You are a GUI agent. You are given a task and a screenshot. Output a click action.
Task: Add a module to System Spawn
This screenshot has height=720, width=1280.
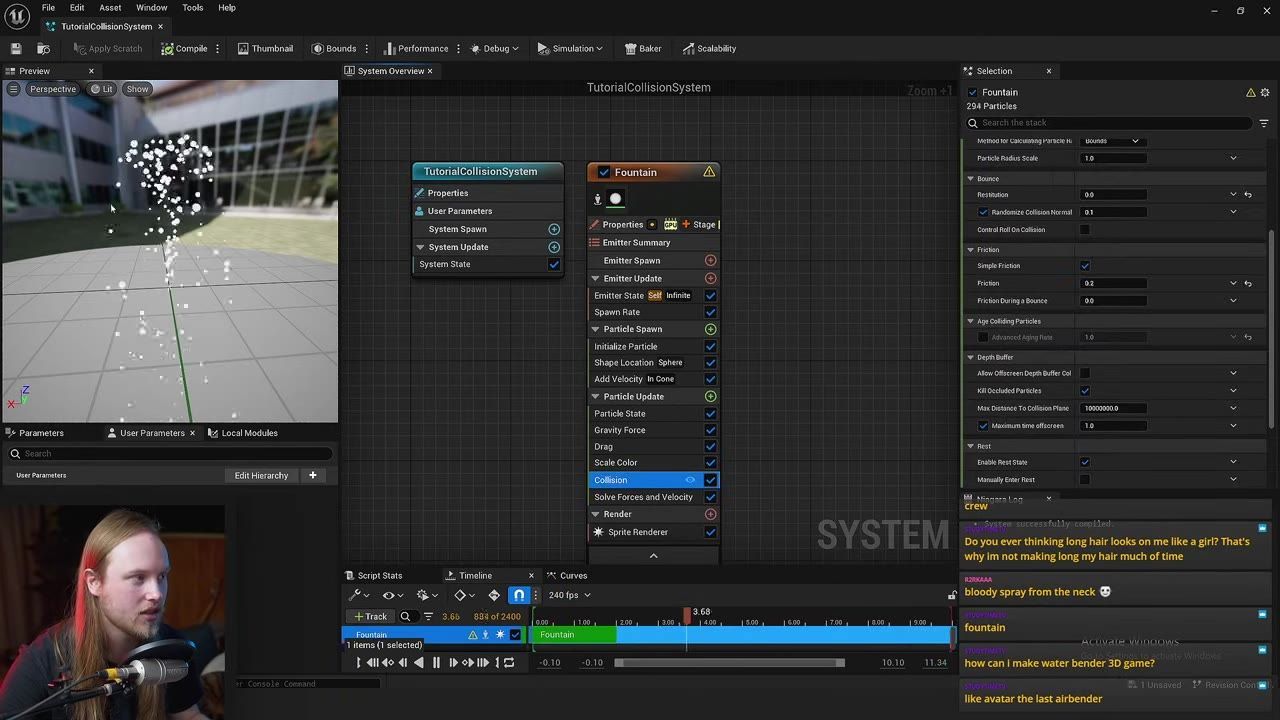554,229
